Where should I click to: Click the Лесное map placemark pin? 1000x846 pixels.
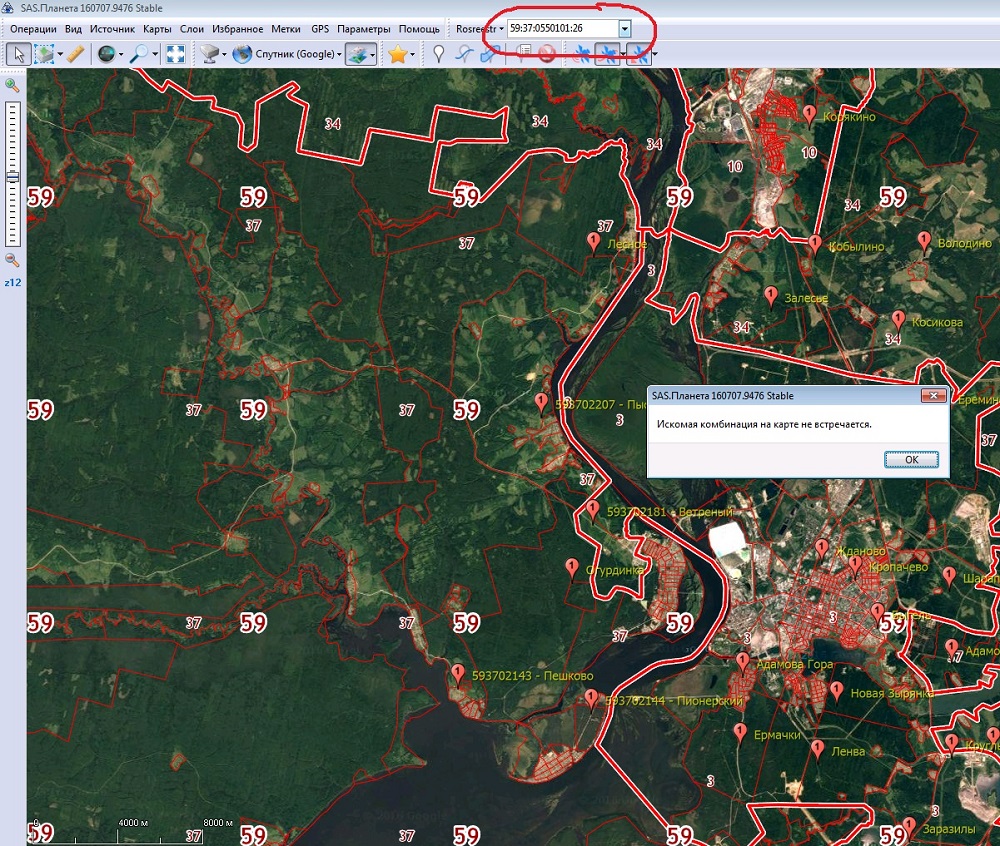[x=594, y=242]
